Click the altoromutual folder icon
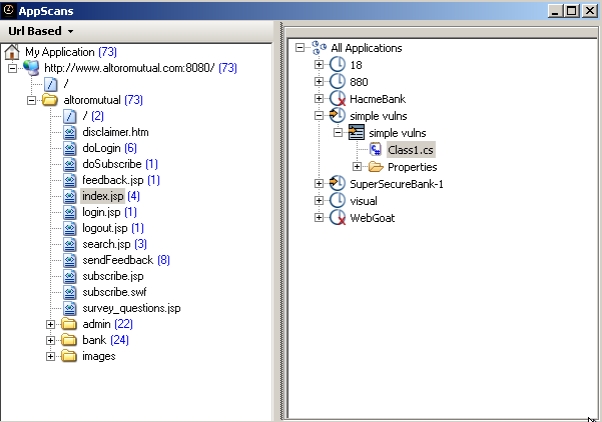Viewport: 602px width, 422px height. coord(50,100)
